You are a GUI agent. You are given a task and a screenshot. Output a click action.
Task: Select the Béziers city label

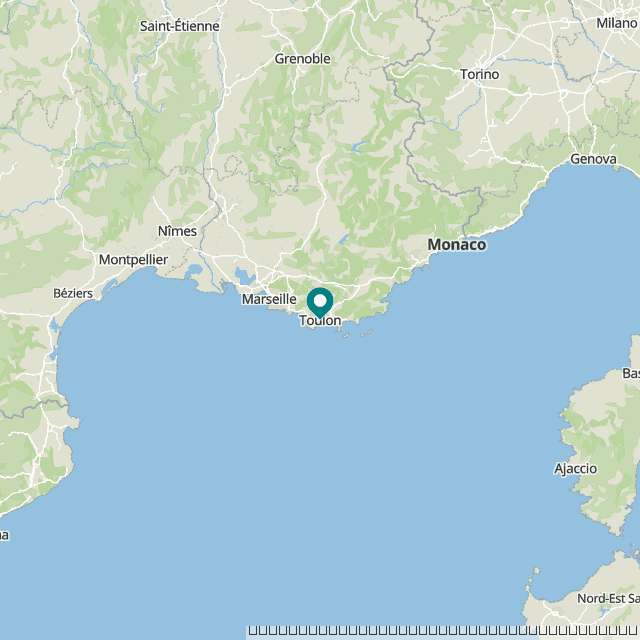(73, 293)
